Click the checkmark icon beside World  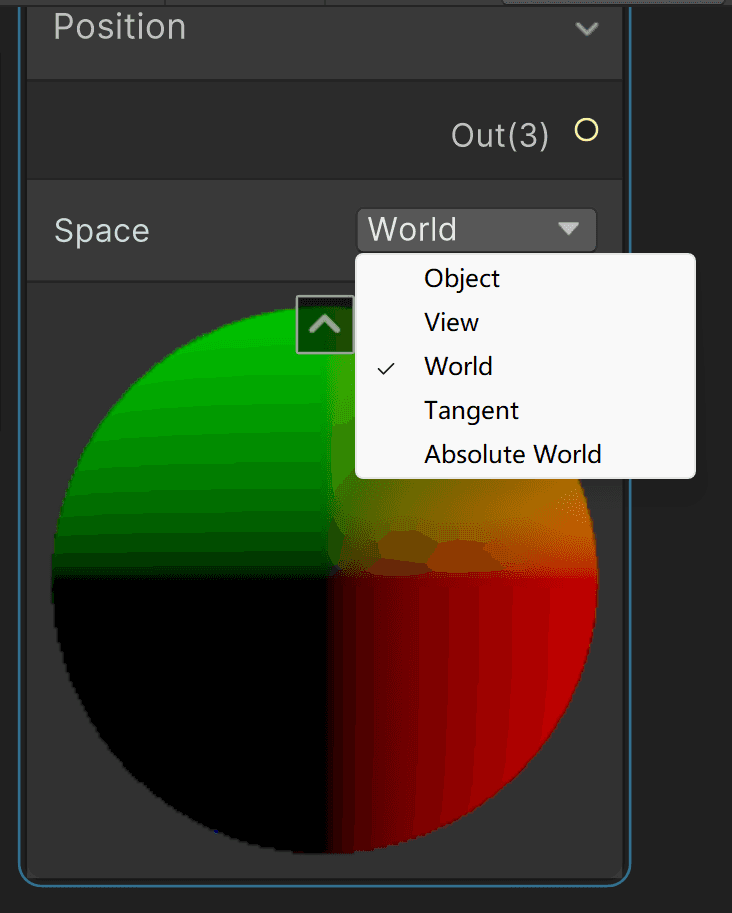[386, 368]
